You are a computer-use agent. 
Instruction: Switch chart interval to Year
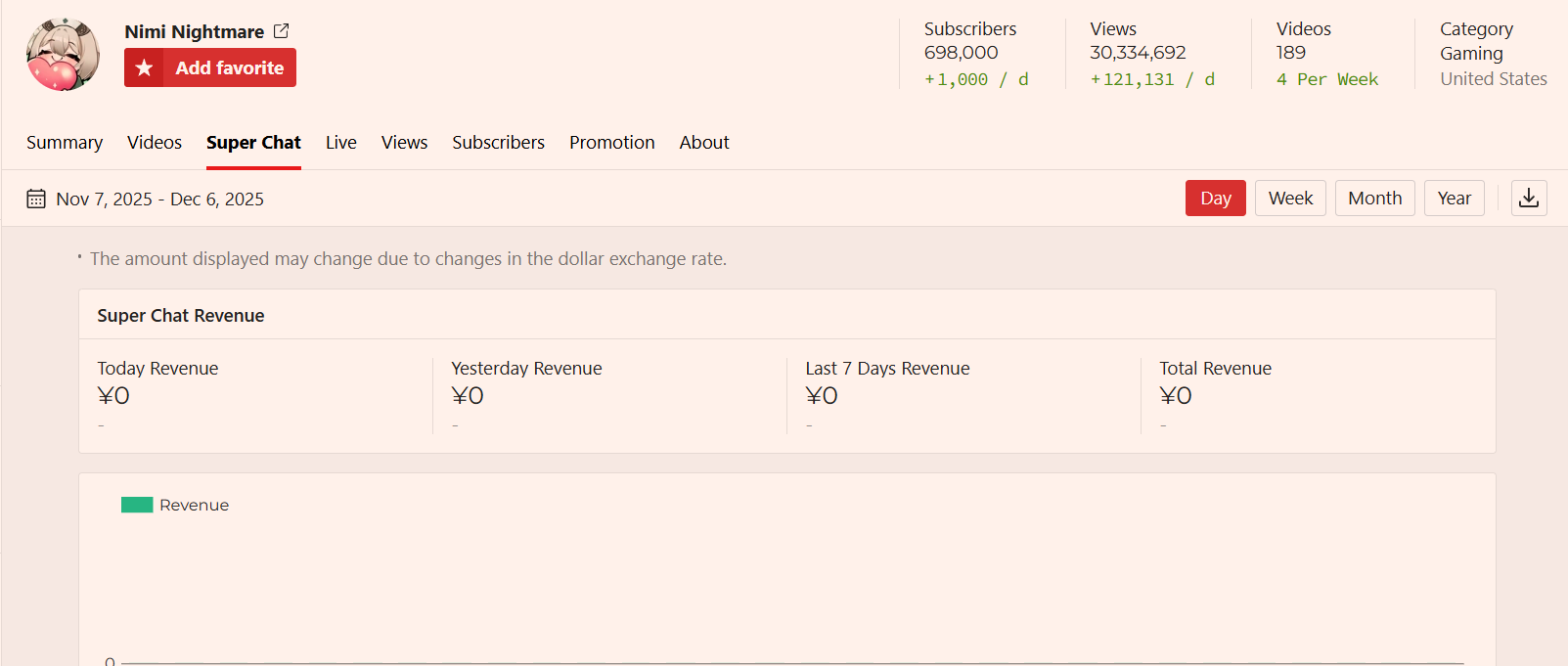click(x=1455, y=198)
